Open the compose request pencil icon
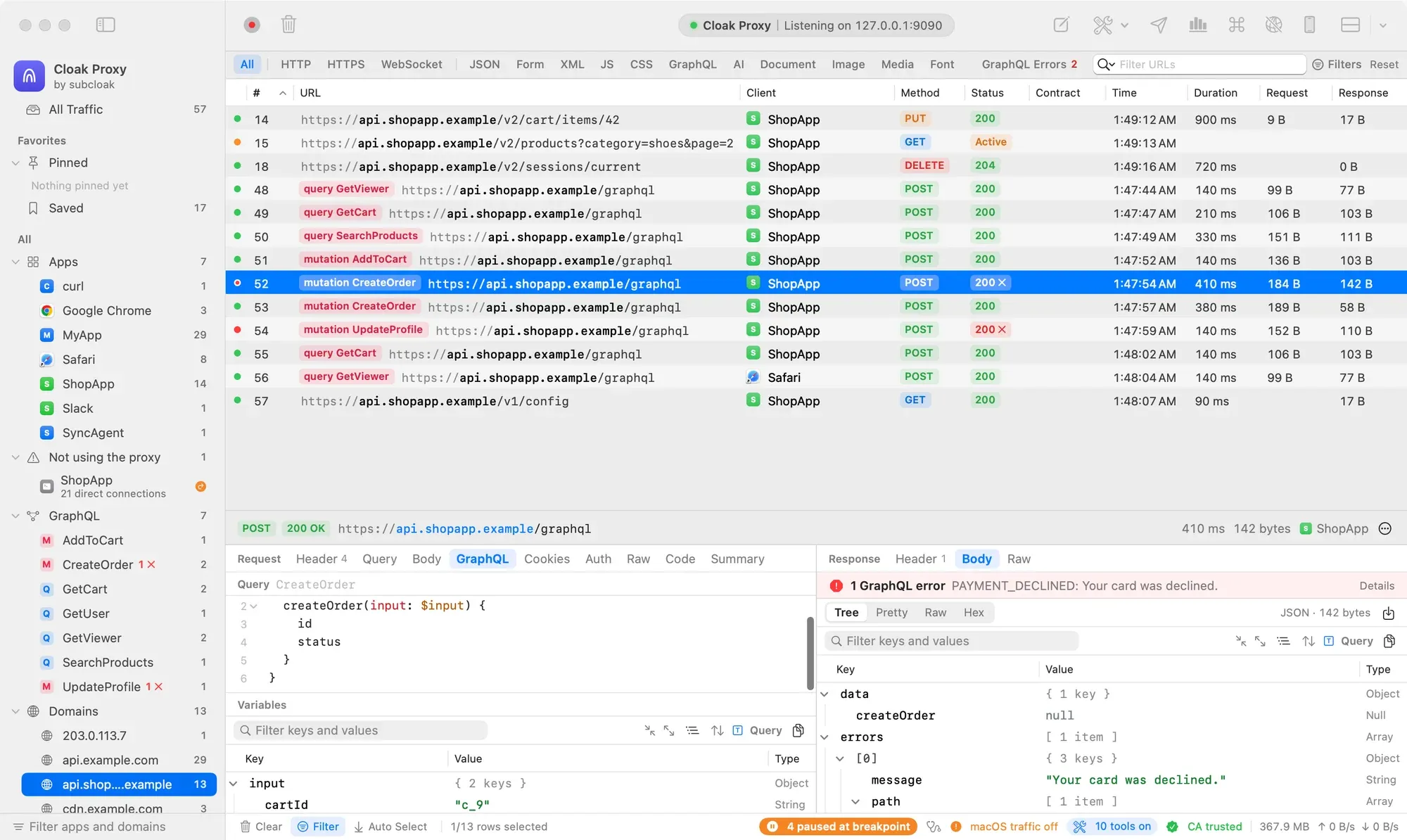Viewport: 1407px width, 840px height. pos(1061,25)
